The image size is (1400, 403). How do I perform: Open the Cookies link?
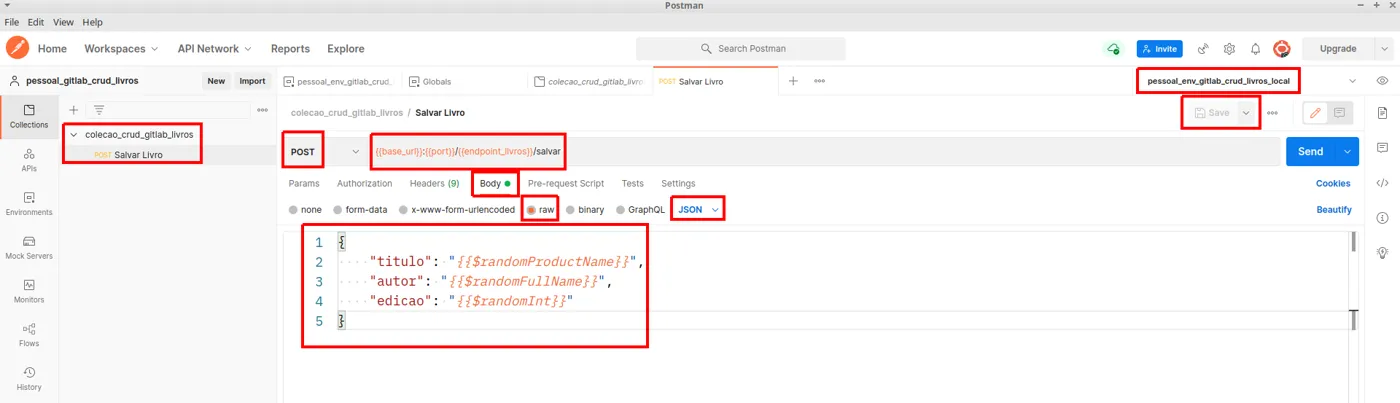(1333, 184)
